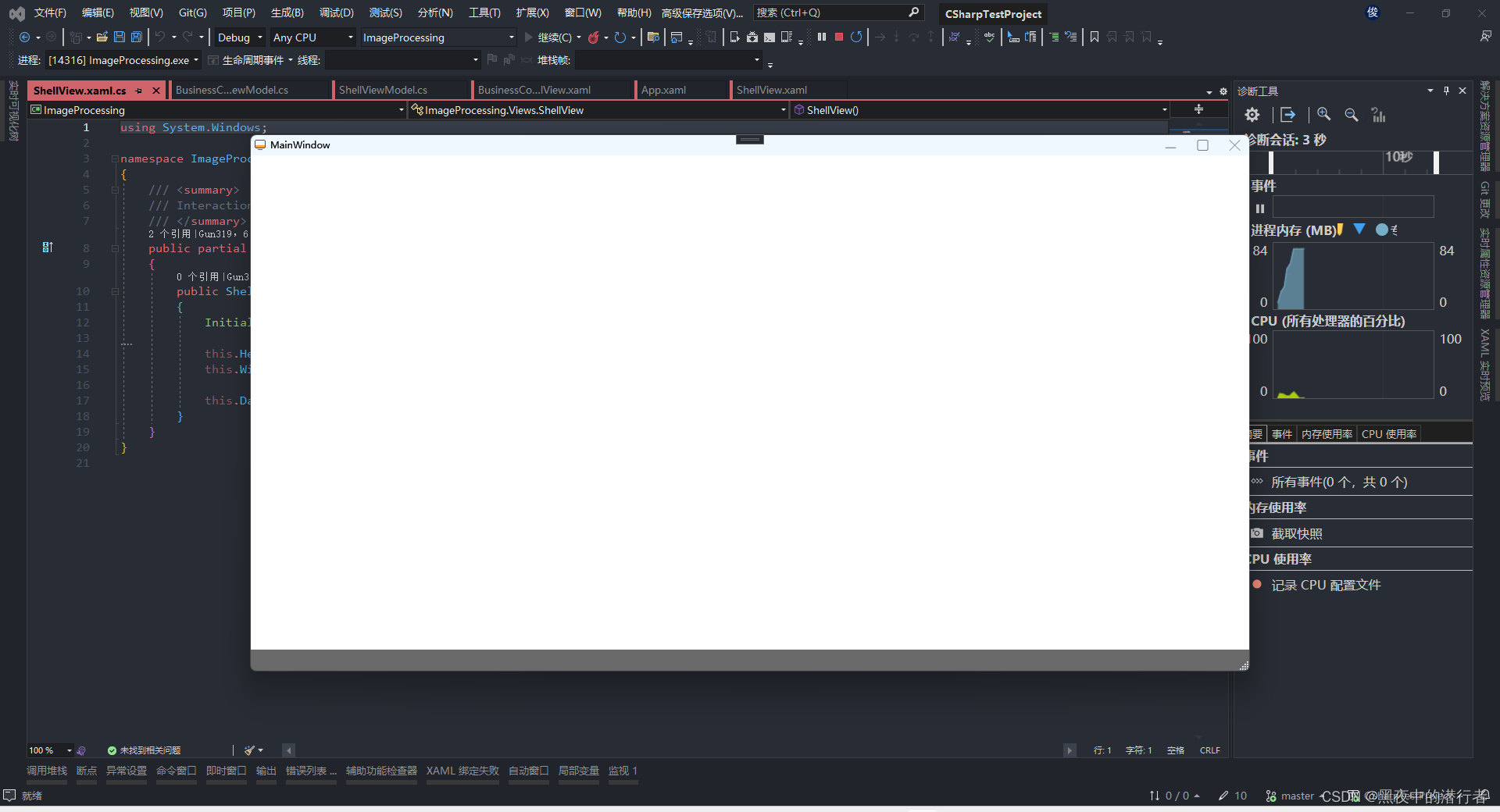Open diagnostic tools settings via the gear icon

1252,114
